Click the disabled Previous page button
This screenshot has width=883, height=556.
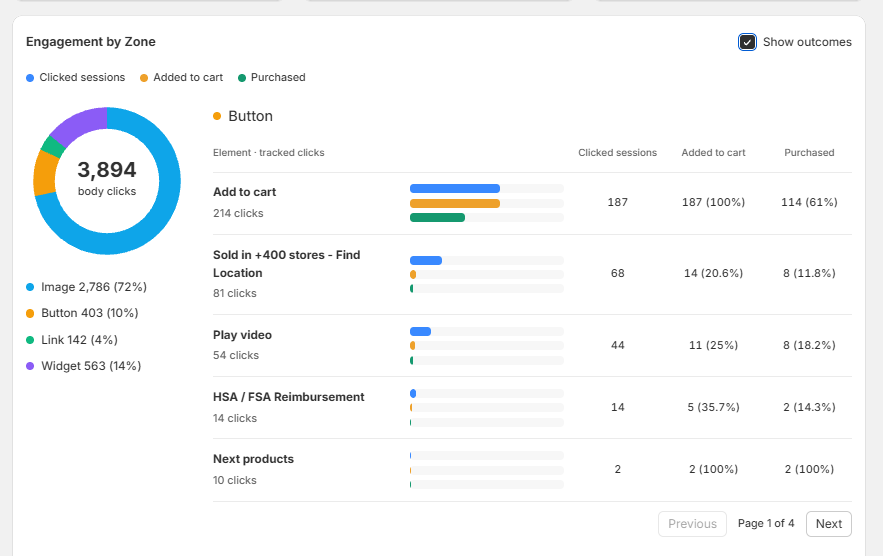(692, 524)
